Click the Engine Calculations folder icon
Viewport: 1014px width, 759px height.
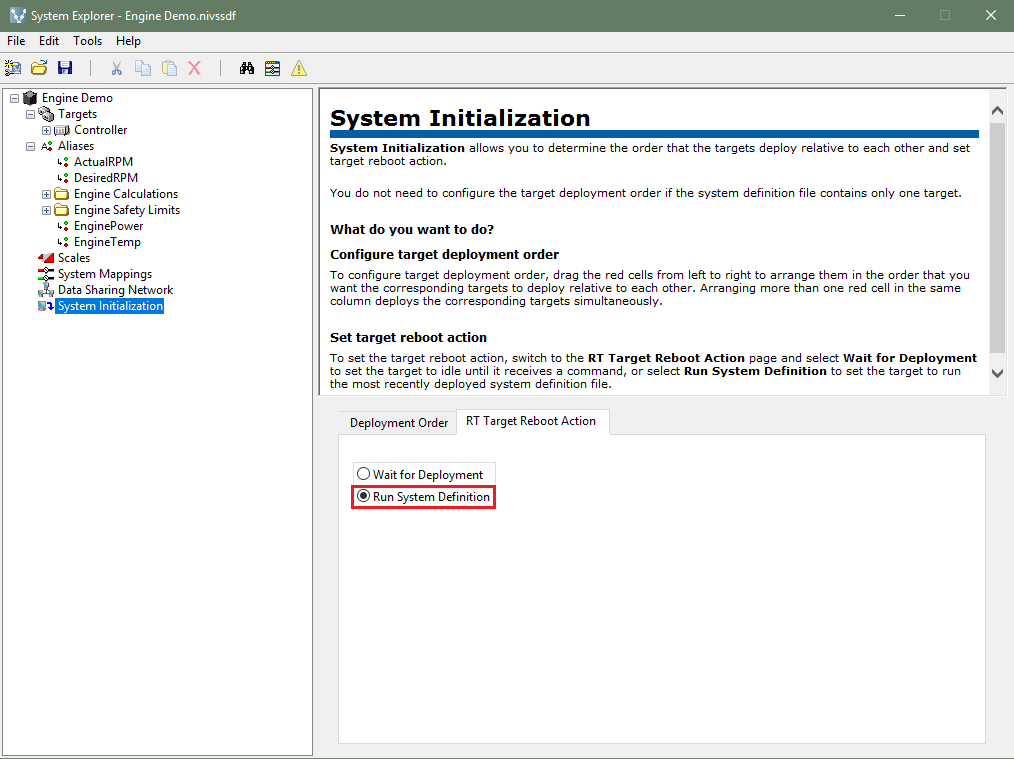[62, 194]
